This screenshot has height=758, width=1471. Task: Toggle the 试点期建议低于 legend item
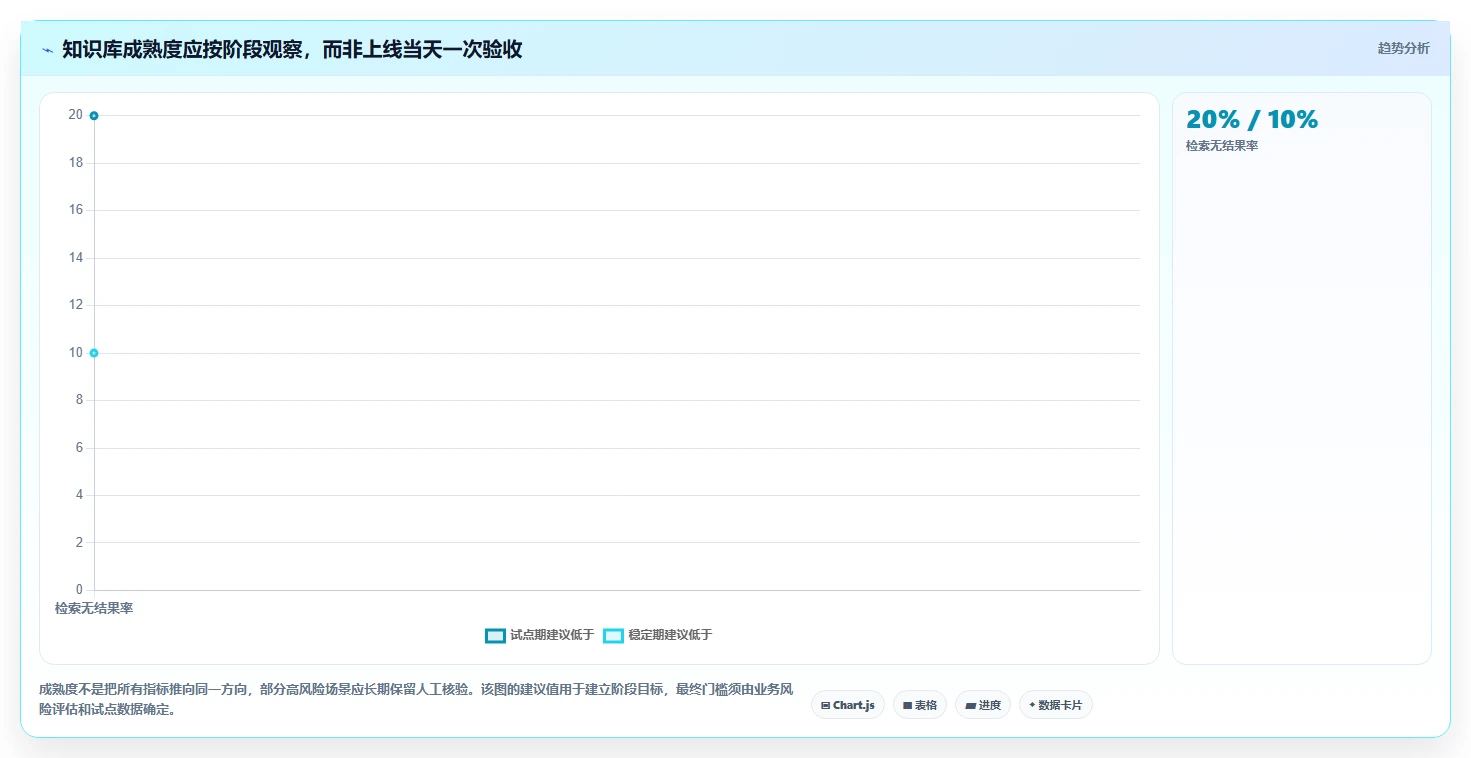coord(539,635)
